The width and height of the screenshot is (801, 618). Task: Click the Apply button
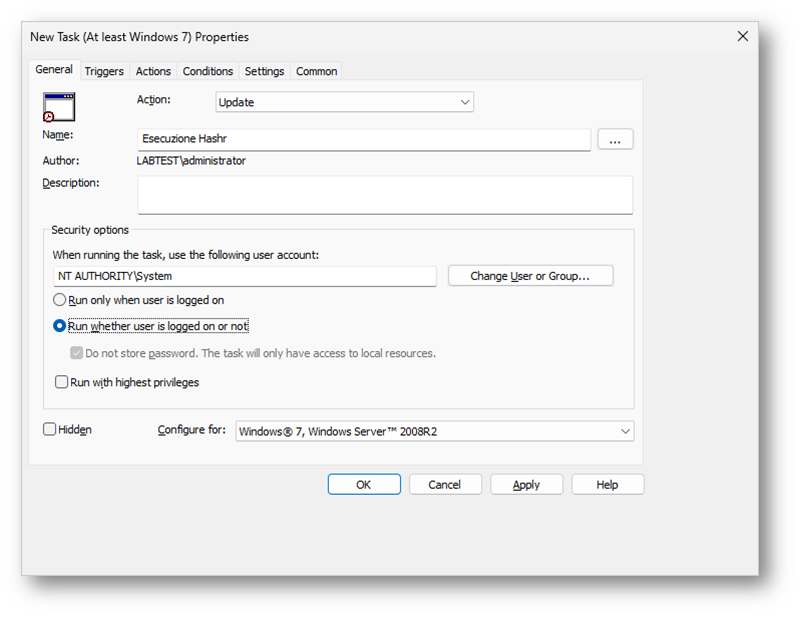click(x=526, y=485)
